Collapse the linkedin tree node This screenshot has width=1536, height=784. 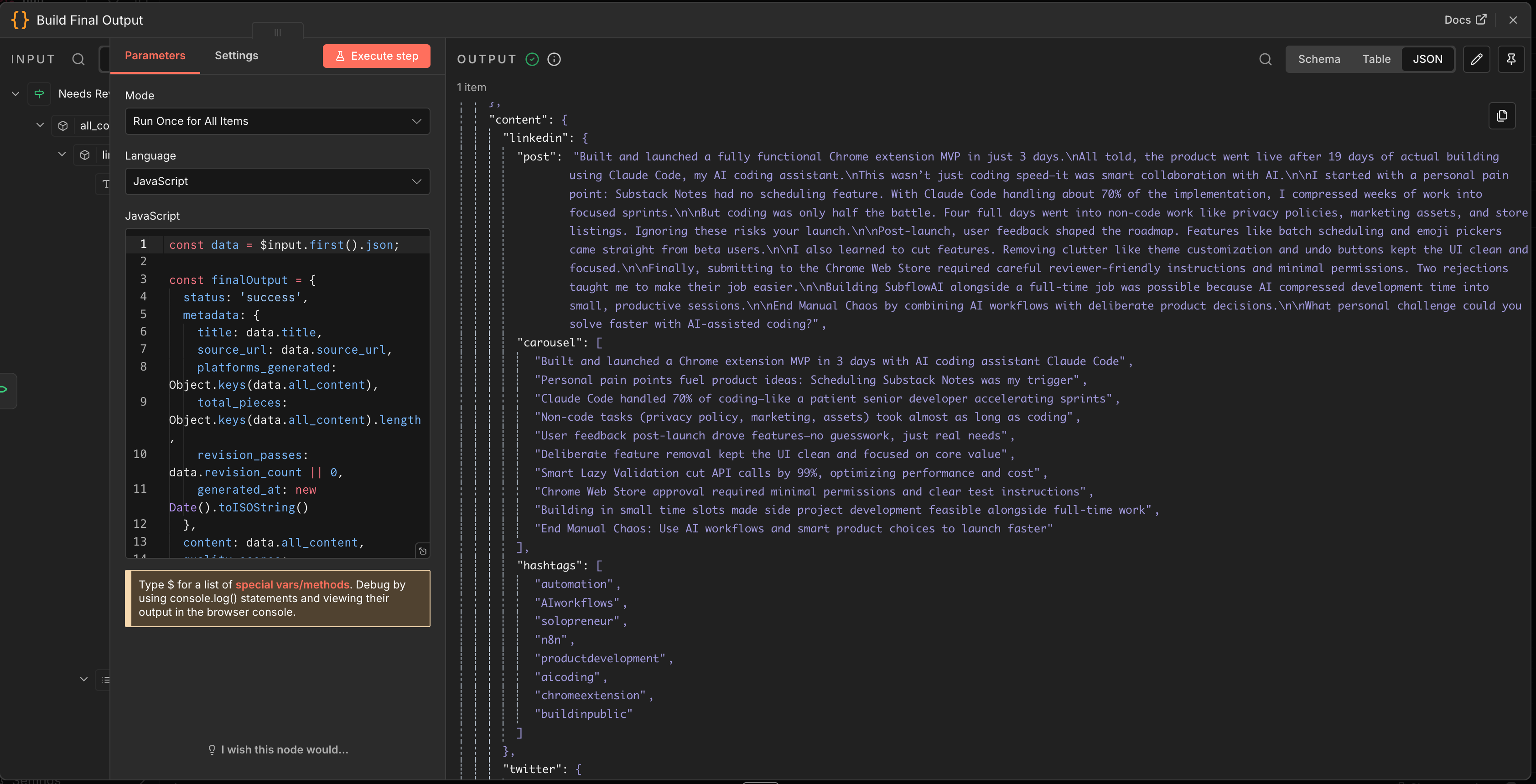click(x=62, y=155)
